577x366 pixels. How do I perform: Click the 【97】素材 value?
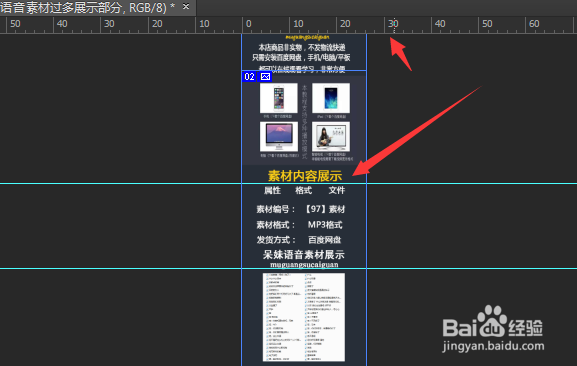[x=324, y=209]
